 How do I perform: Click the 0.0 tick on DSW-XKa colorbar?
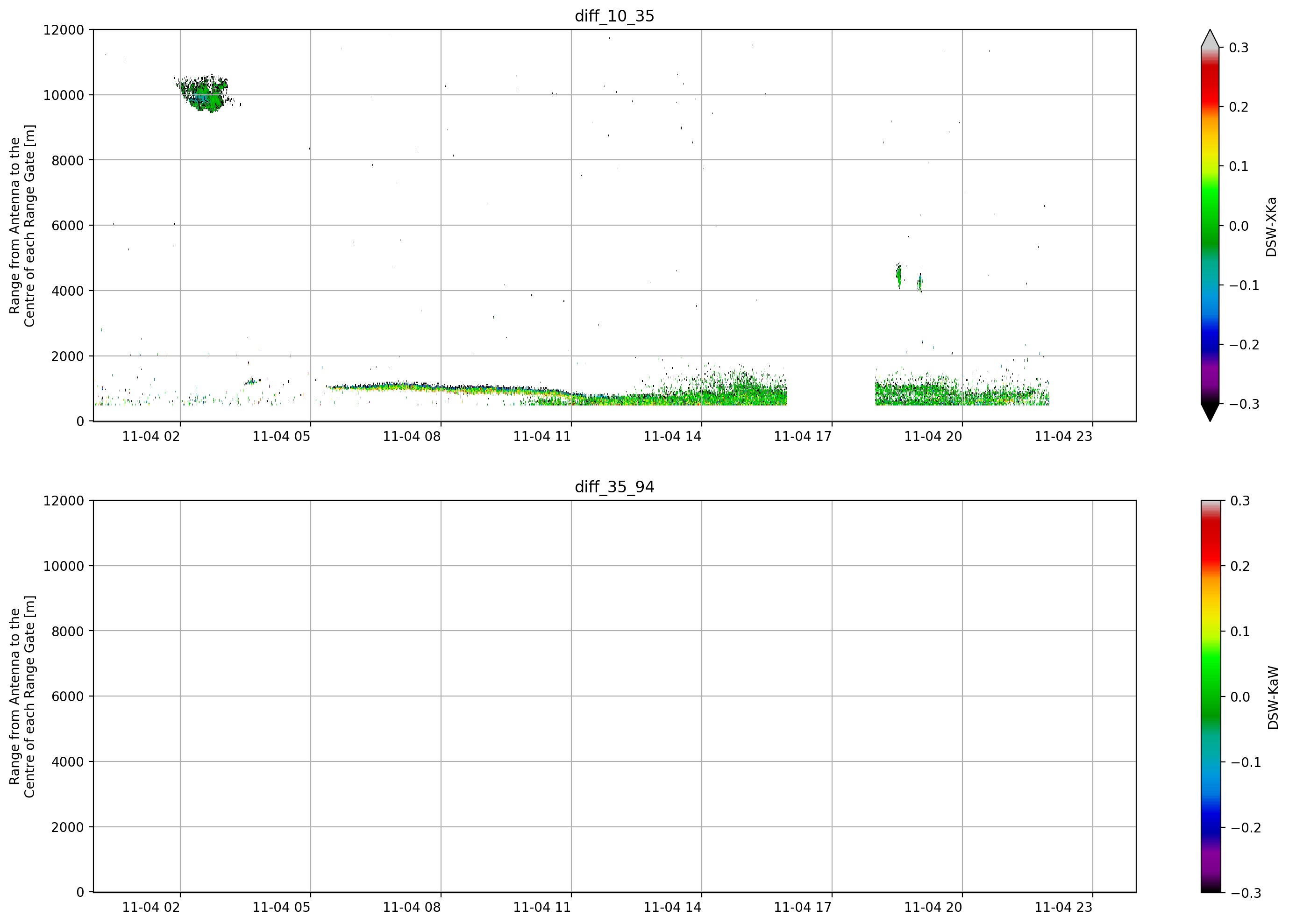1239,226
